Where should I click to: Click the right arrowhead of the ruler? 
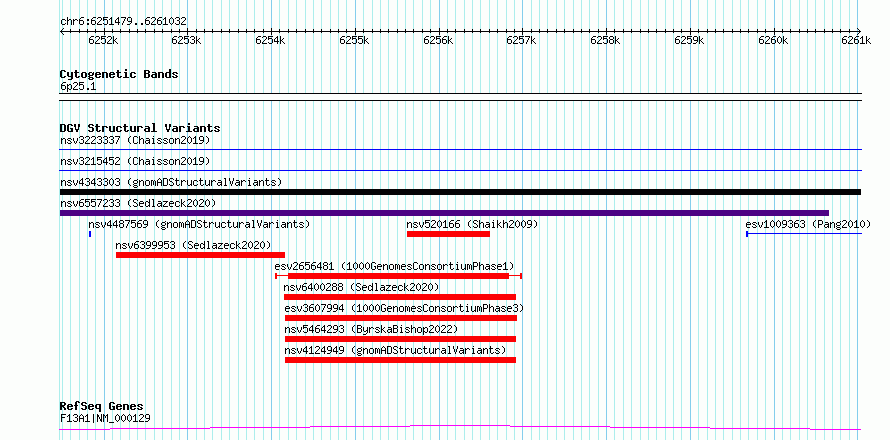[859, 31]
